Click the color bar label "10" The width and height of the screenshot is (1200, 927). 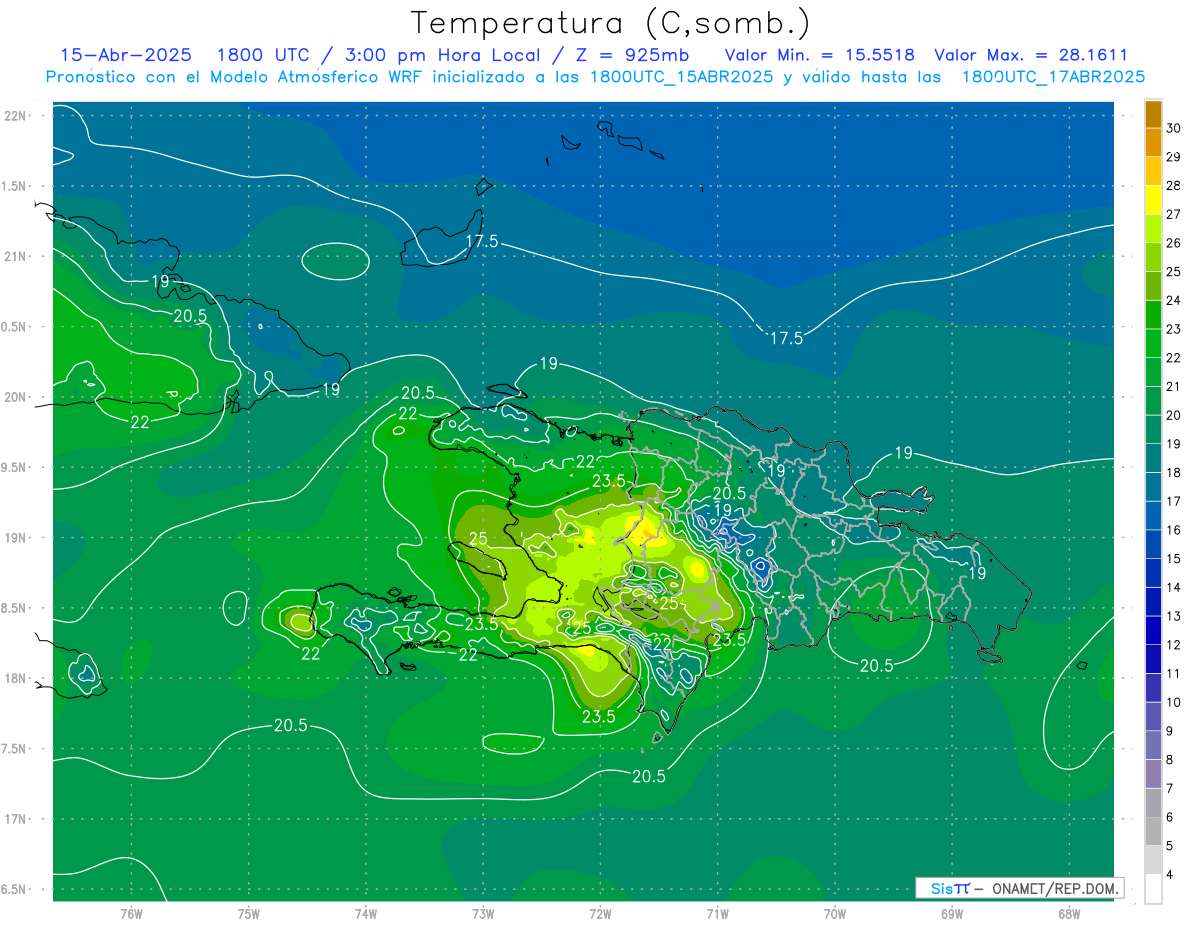point(1175,703)
